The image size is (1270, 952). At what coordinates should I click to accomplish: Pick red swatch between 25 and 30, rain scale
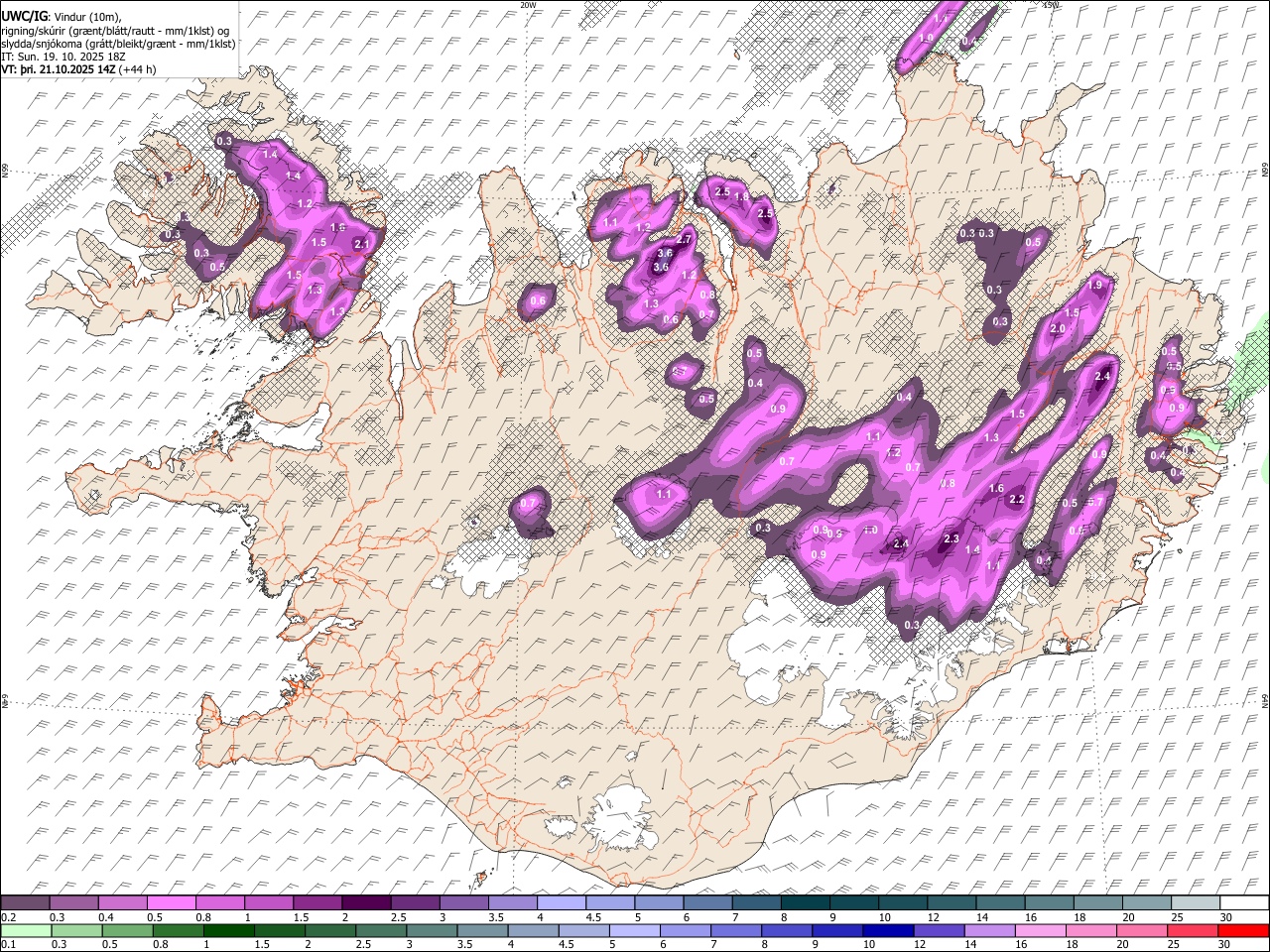(1192, 930)
